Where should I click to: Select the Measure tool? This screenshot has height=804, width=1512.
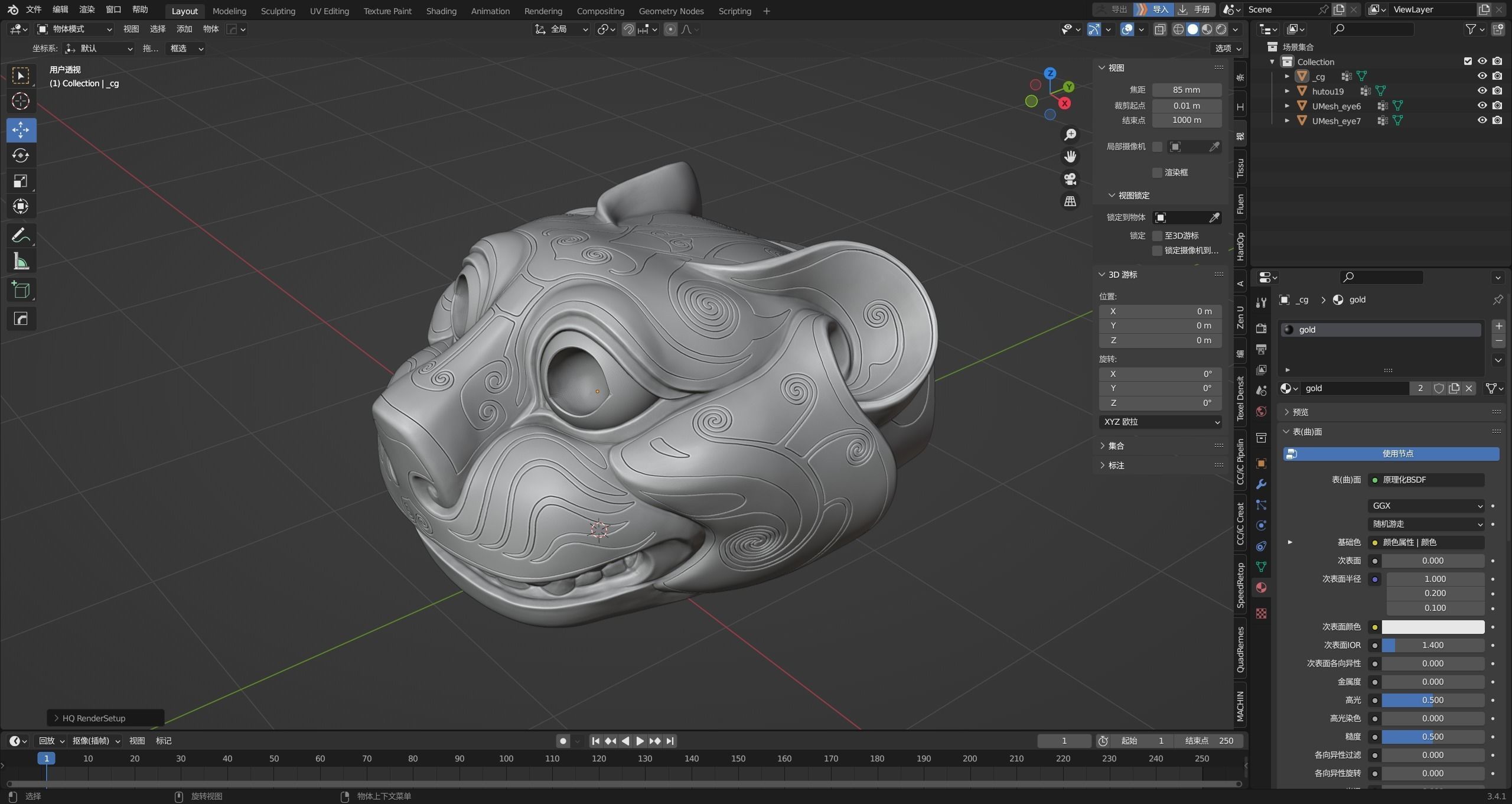21,261
